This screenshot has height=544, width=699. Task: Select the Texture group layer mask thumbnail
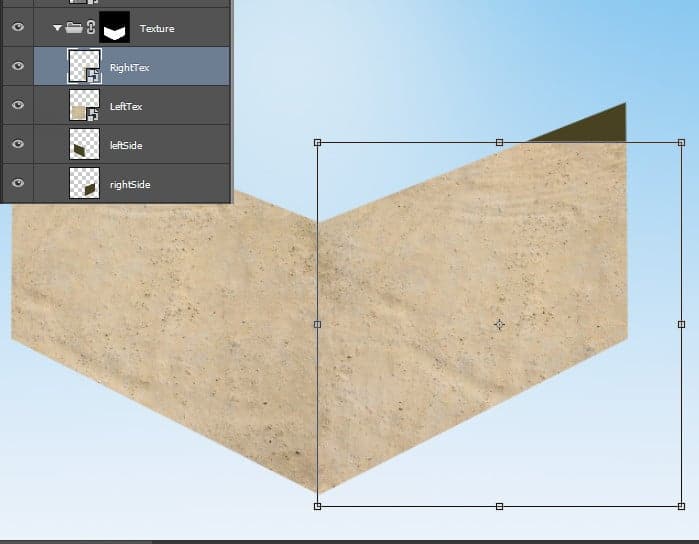(116, 28)
